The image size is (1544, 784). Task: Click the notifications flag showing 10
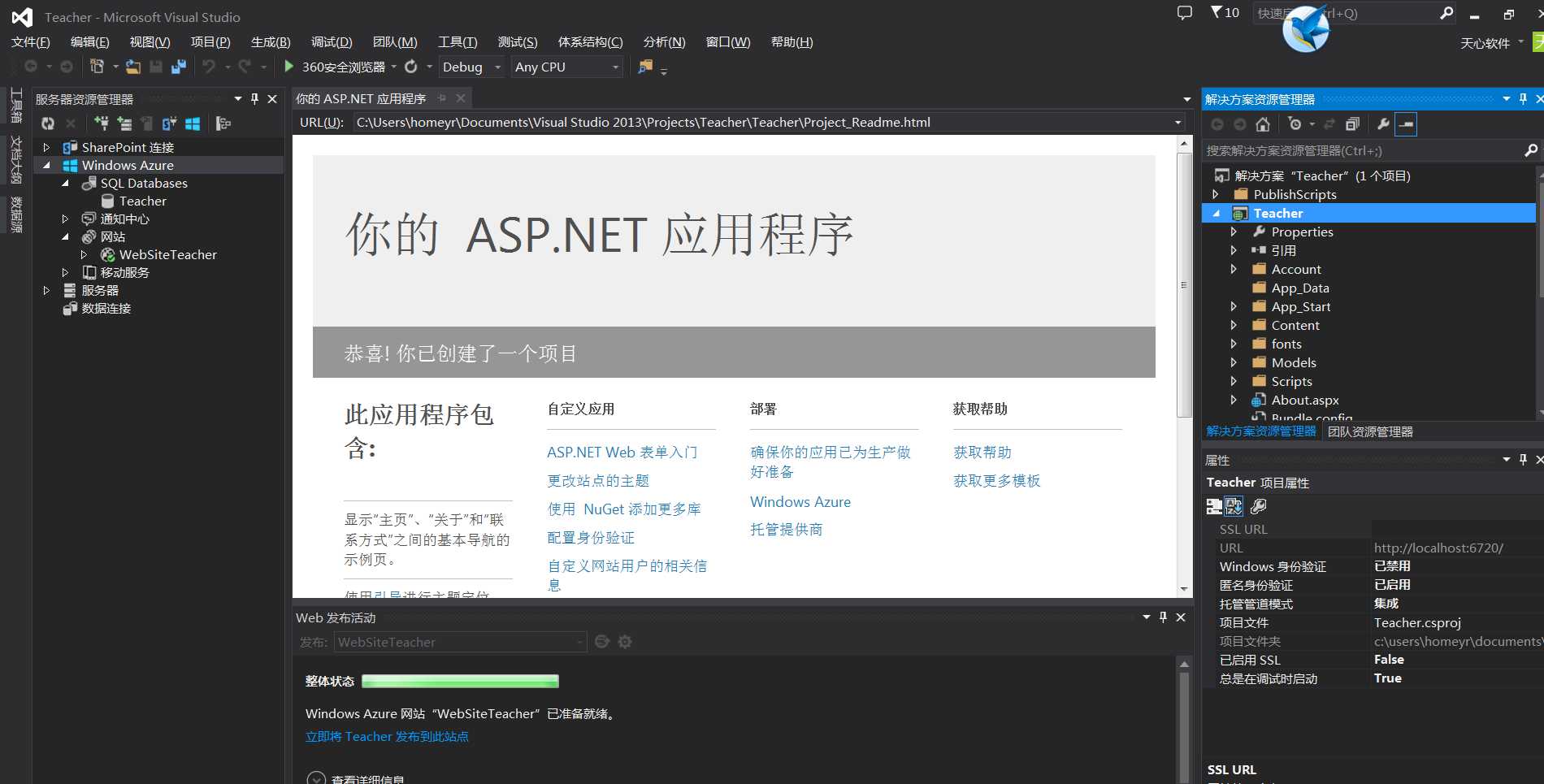click(x=1225, y=13)
